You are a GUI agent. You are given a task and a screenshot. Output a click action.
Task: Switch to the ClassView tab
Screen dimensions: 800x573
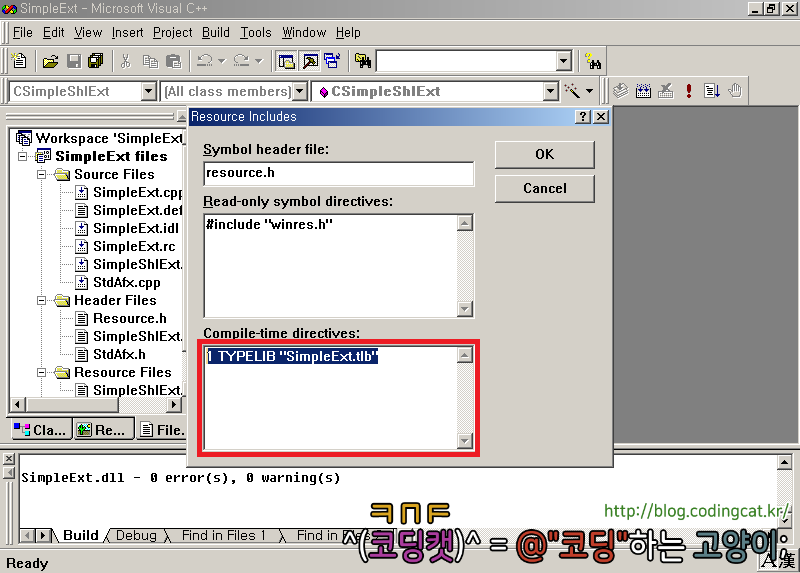tap(41, 430)
